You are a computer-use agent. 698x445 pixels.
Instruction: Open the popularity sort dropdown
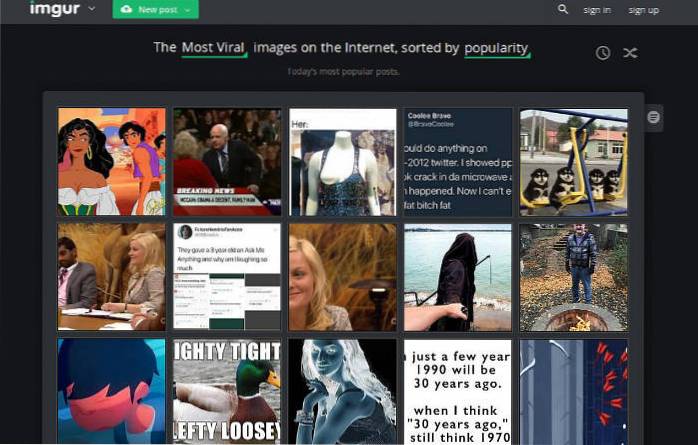click(x=497, y=49)
